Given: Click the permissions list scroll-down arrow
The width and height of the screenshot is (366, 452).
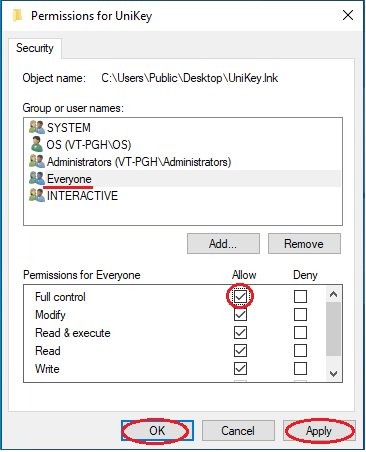Looking at the screenshot, I should (333, 373).
